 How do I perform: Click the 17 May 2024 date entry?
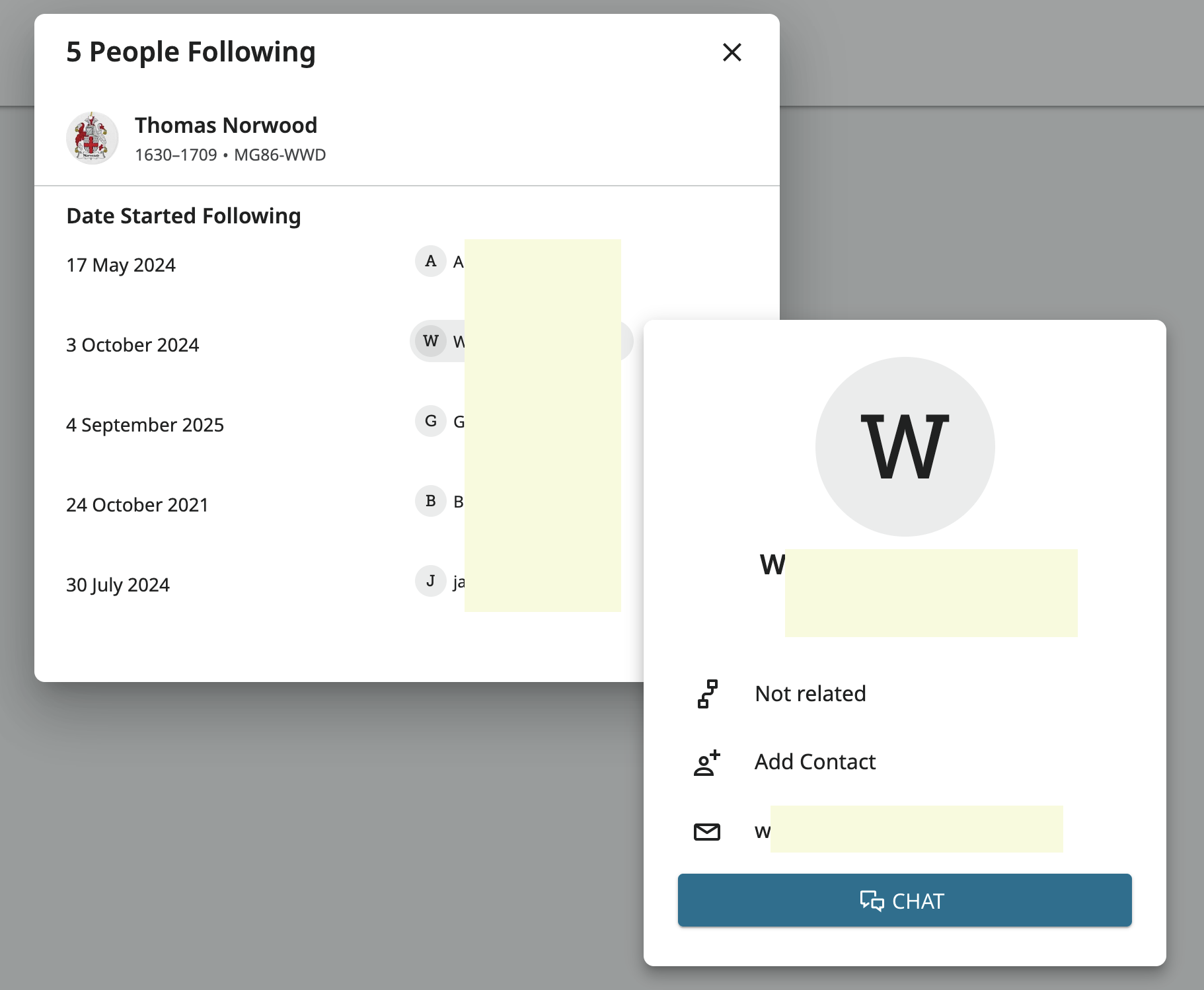[x=121, y=265]
